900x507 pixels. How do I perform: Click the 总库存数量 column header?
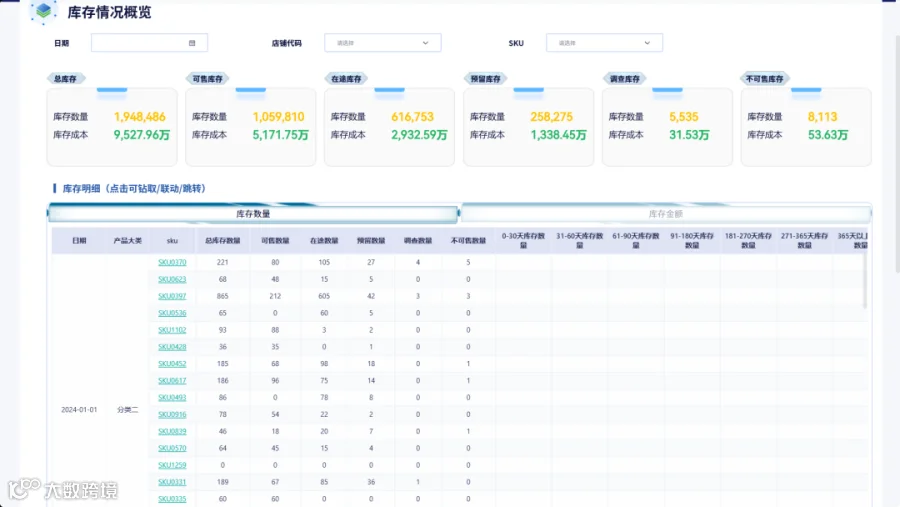[223, 241]
